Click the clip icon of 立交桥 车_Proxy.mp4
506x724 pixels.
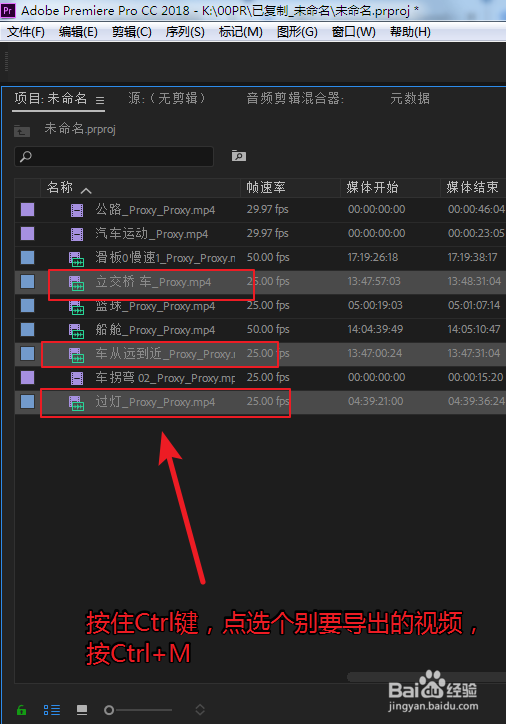76,283
